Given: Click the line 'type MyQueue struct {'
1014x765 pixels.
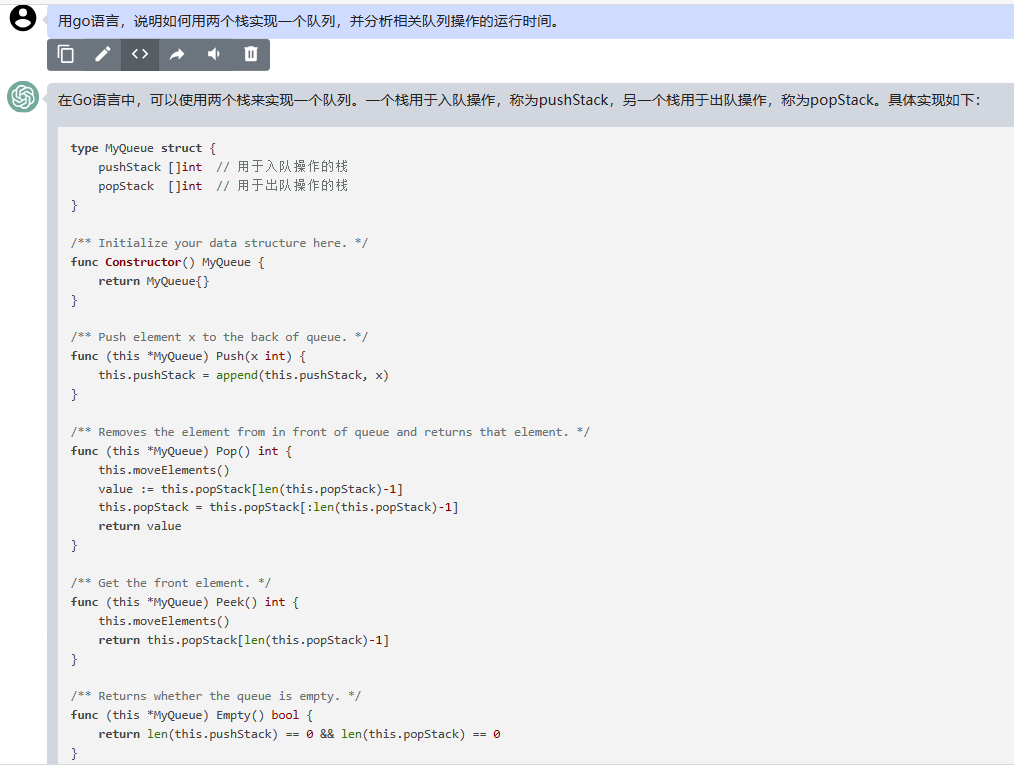Looking at the screenshot, I should (143, 148).
